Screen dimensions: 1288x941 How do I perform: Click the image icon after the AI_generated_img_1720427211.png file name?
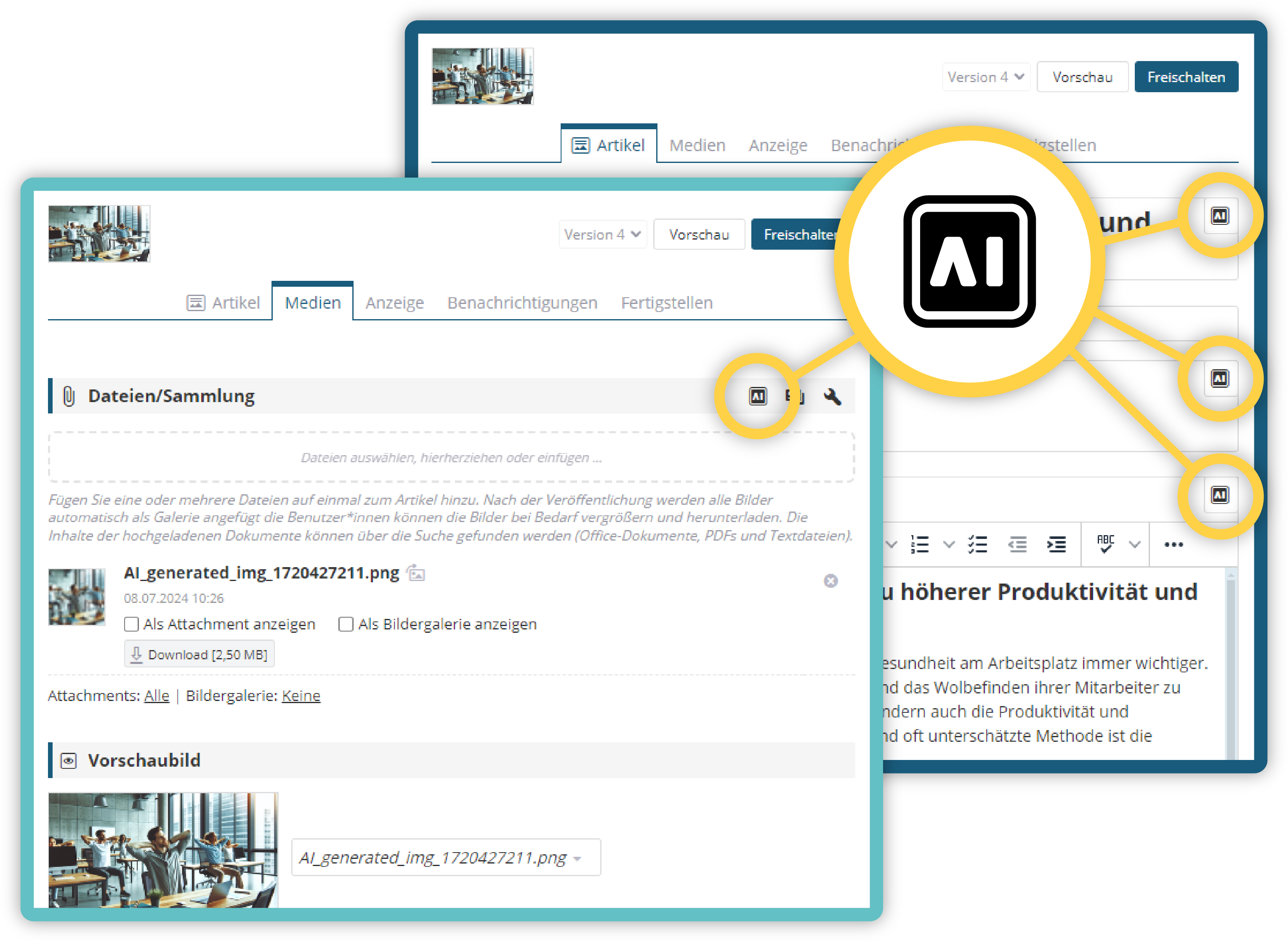coord(416,573)
